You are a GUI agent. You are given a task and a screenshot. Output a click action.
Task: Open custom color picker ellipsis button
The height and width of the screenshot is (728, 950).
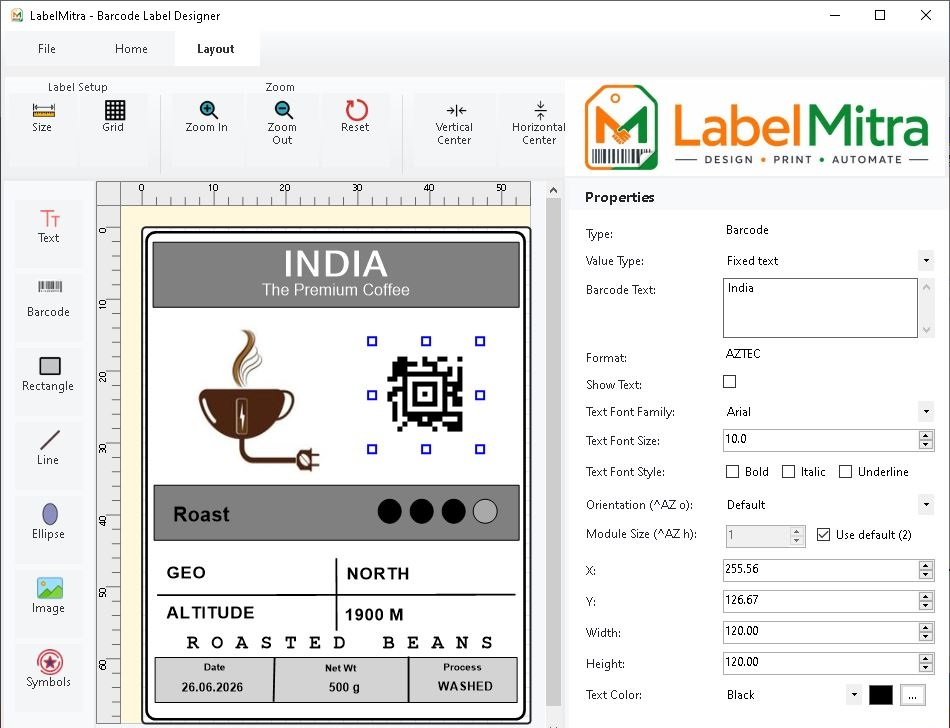pyautogui.click(x=912, y=695)
